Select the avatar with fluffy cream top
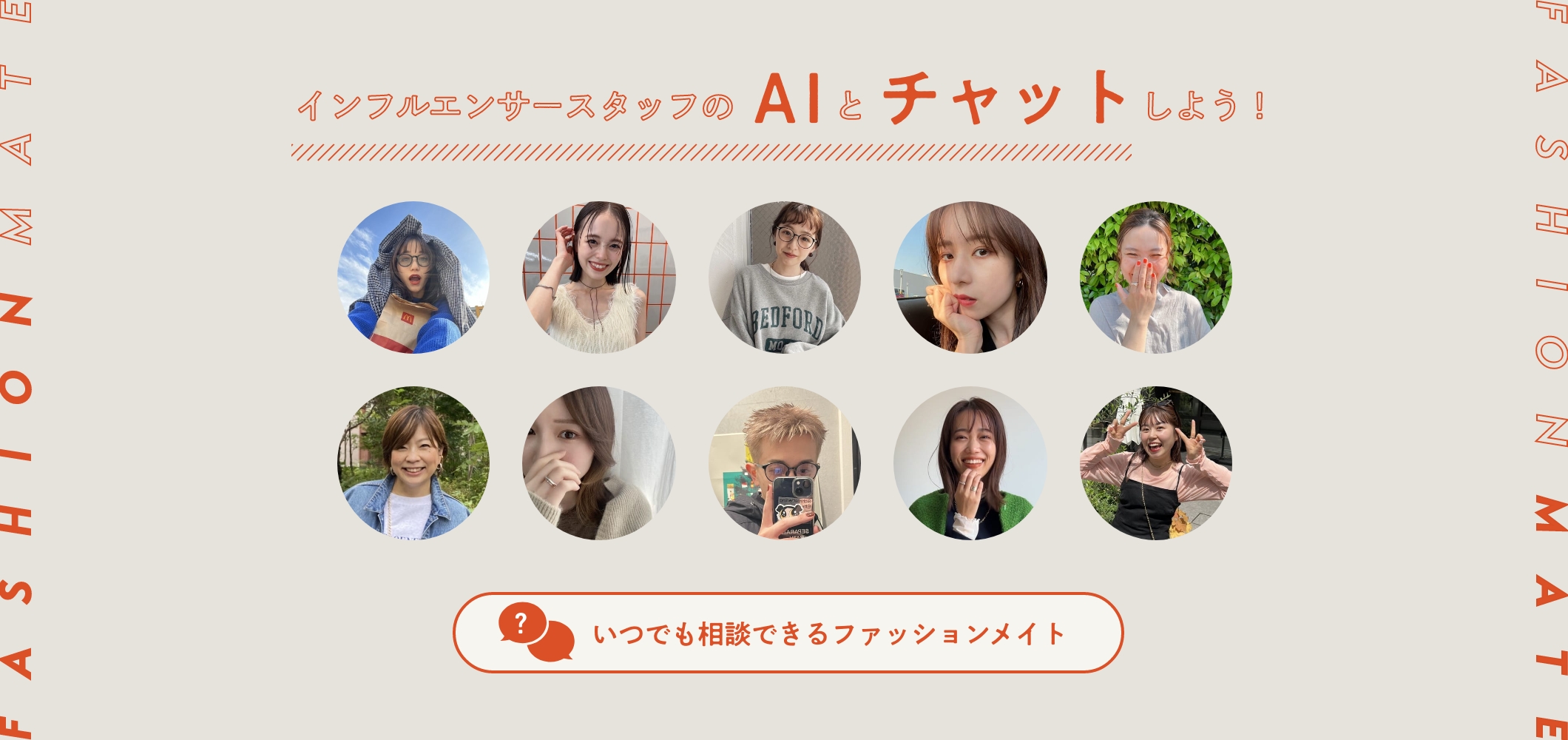The width and height of the screenshot is (1568, 740). (x=599, y=277)
